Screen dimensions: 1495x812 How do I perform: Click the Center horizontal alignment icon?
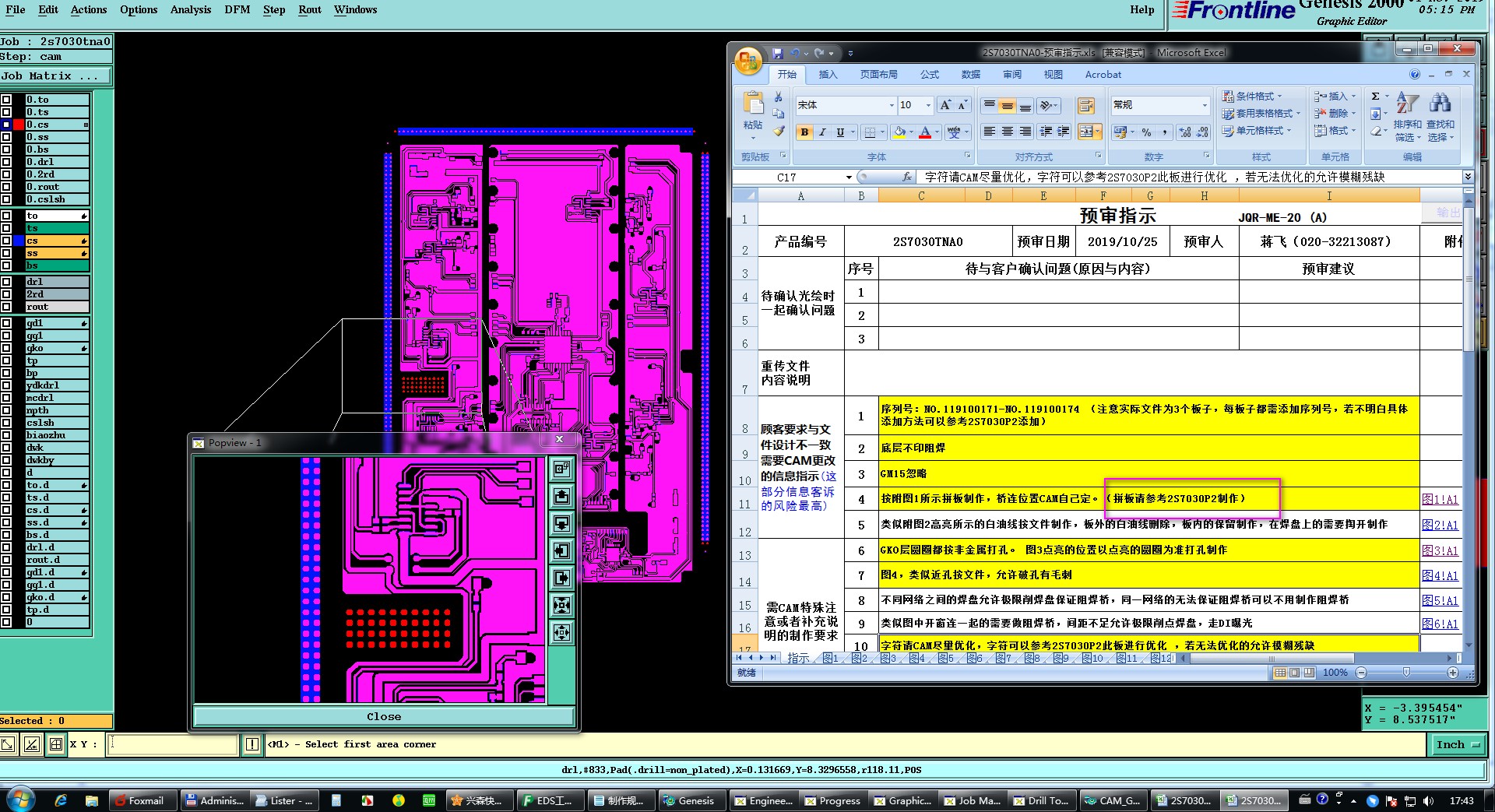click(x=1007, y=132)
